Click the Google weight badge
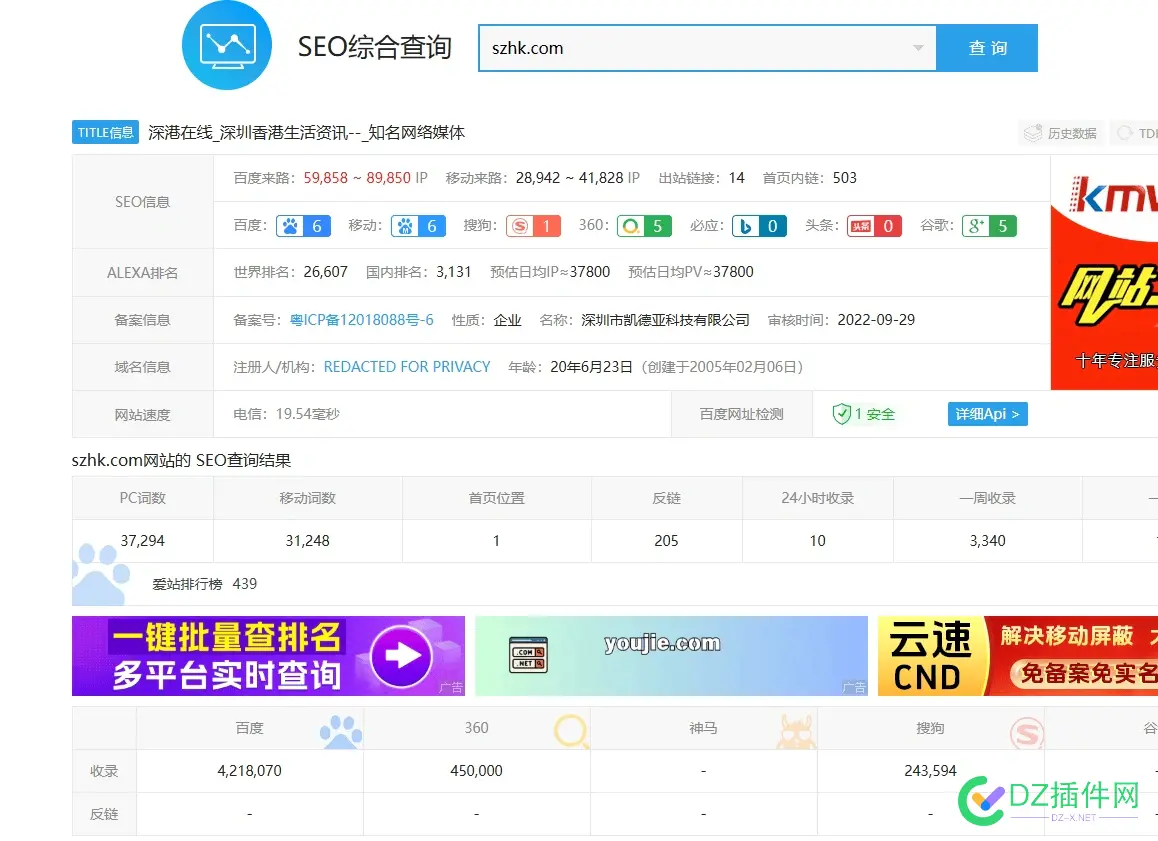This screenshot has height=841, width=1158. coord(990,226)
